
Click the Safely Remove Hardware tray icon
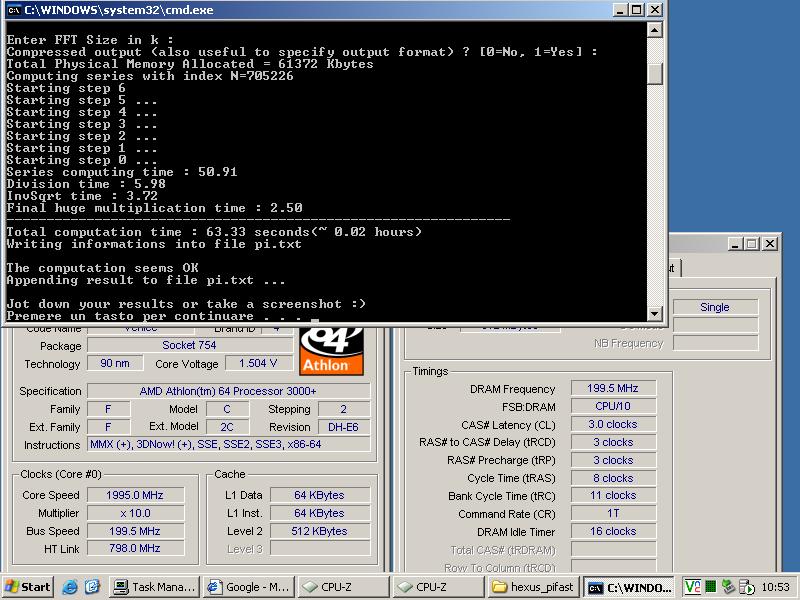[728, 587]
